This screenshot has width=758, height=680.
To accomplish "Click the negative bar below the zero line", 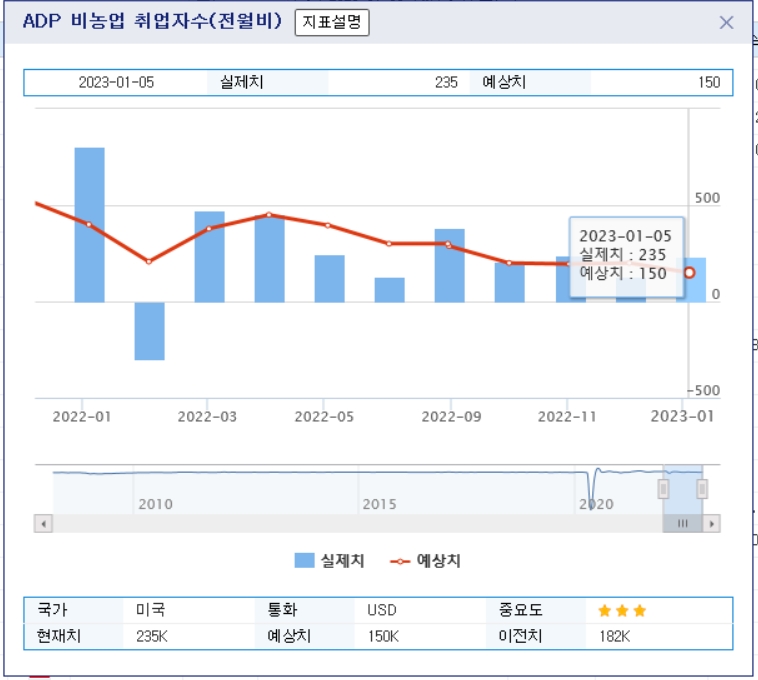I will [x=149, y=331].
